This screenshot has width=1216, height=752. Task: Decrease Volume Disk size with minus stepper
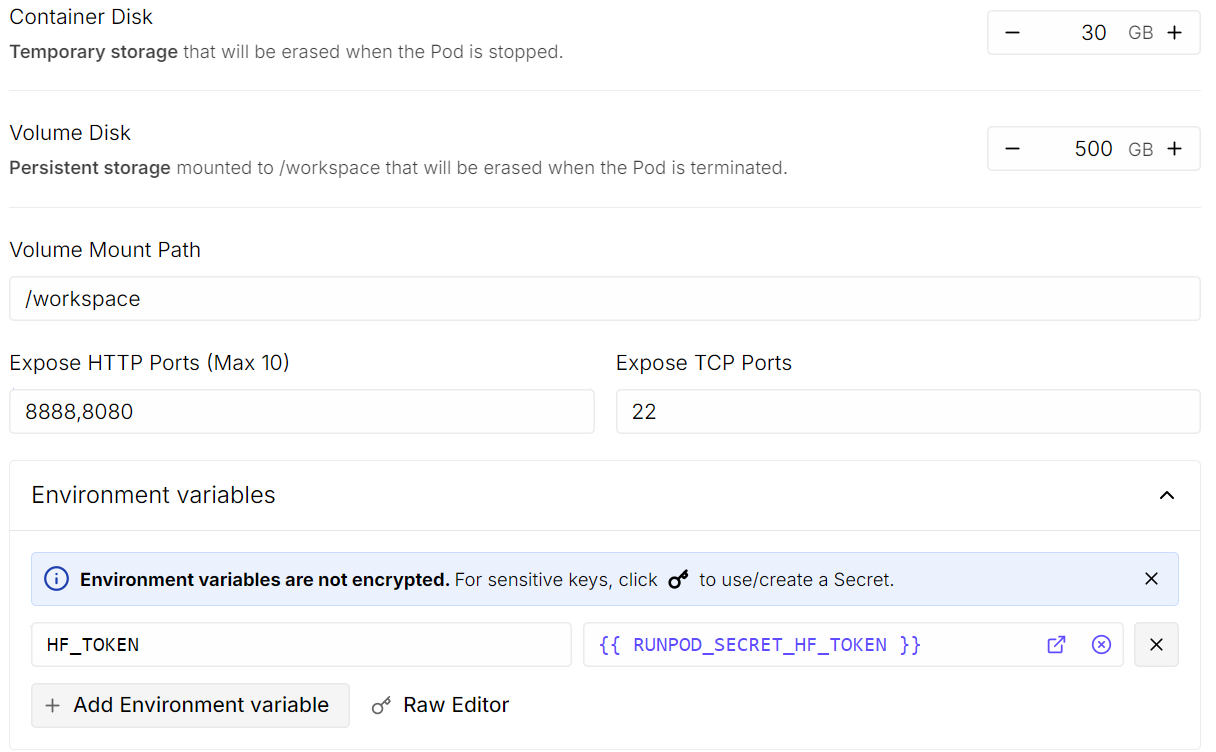1012,148
